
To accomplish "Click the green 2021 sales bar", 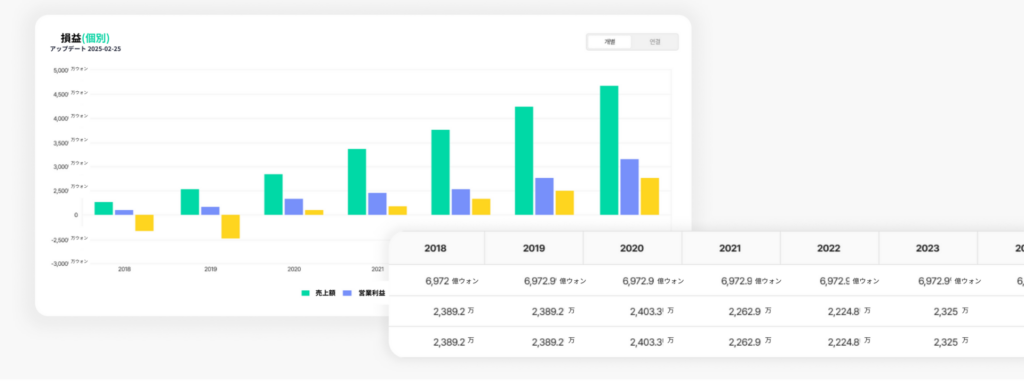I will click(x=357, y=182).
